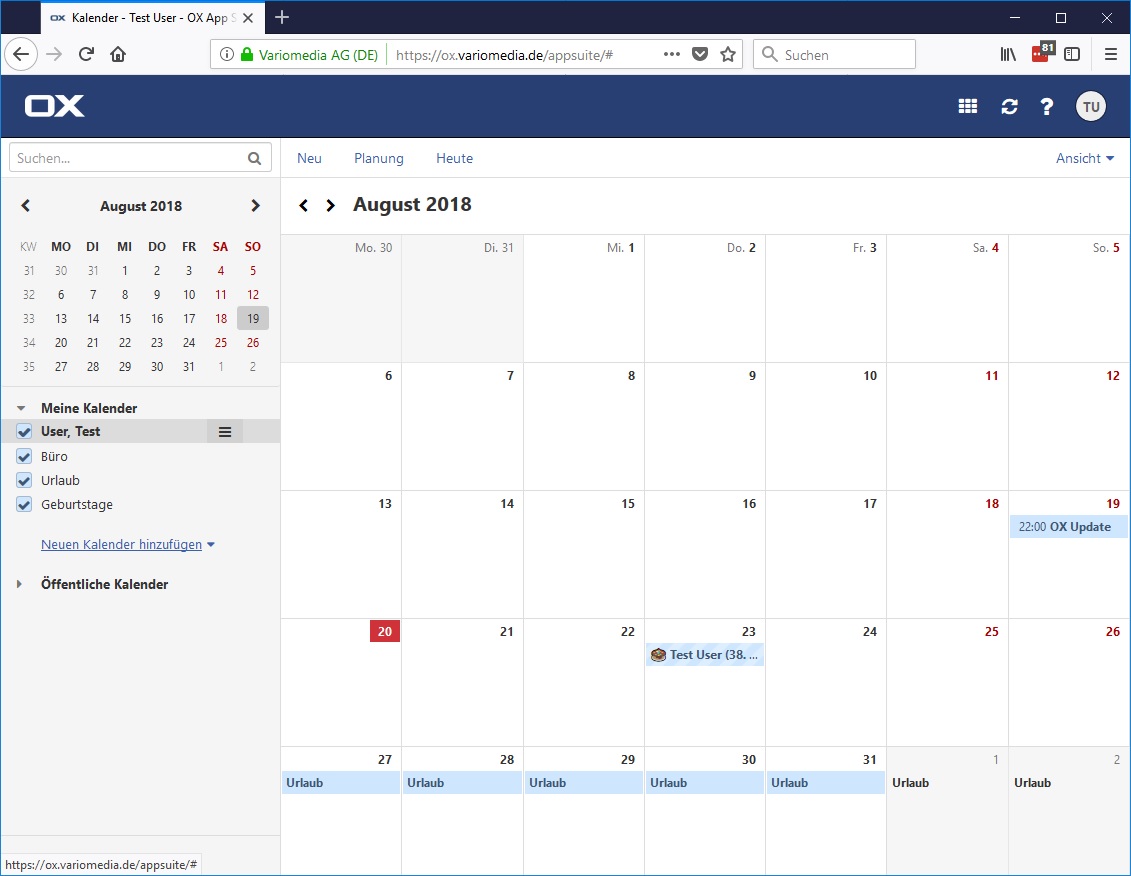The width and height of the screenshot is (1131, 876).
Task: Click Neu to create an appointment
Action: point(309,158)
